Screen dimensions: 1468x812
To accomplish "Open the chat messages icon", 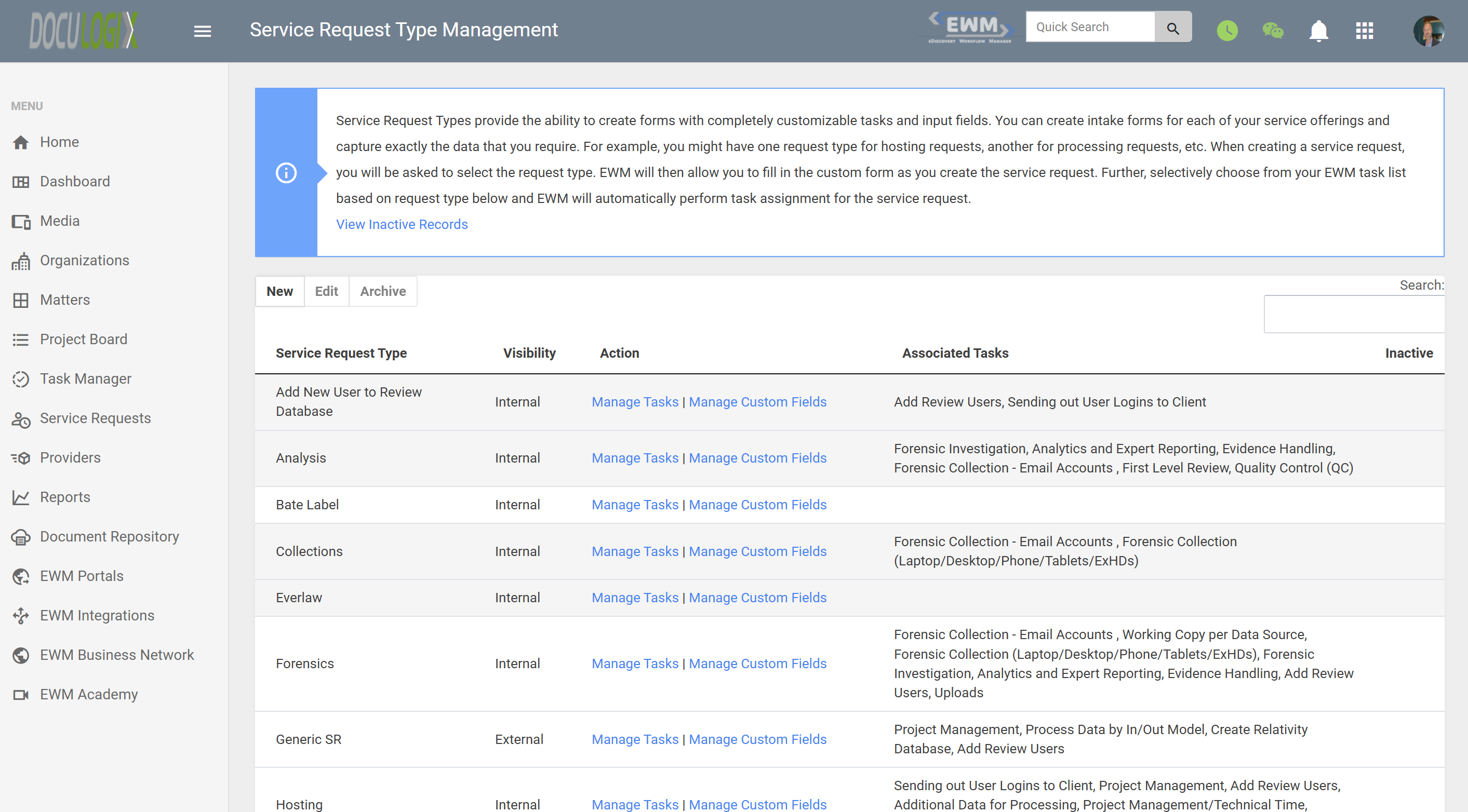I will coord(1273,30).
